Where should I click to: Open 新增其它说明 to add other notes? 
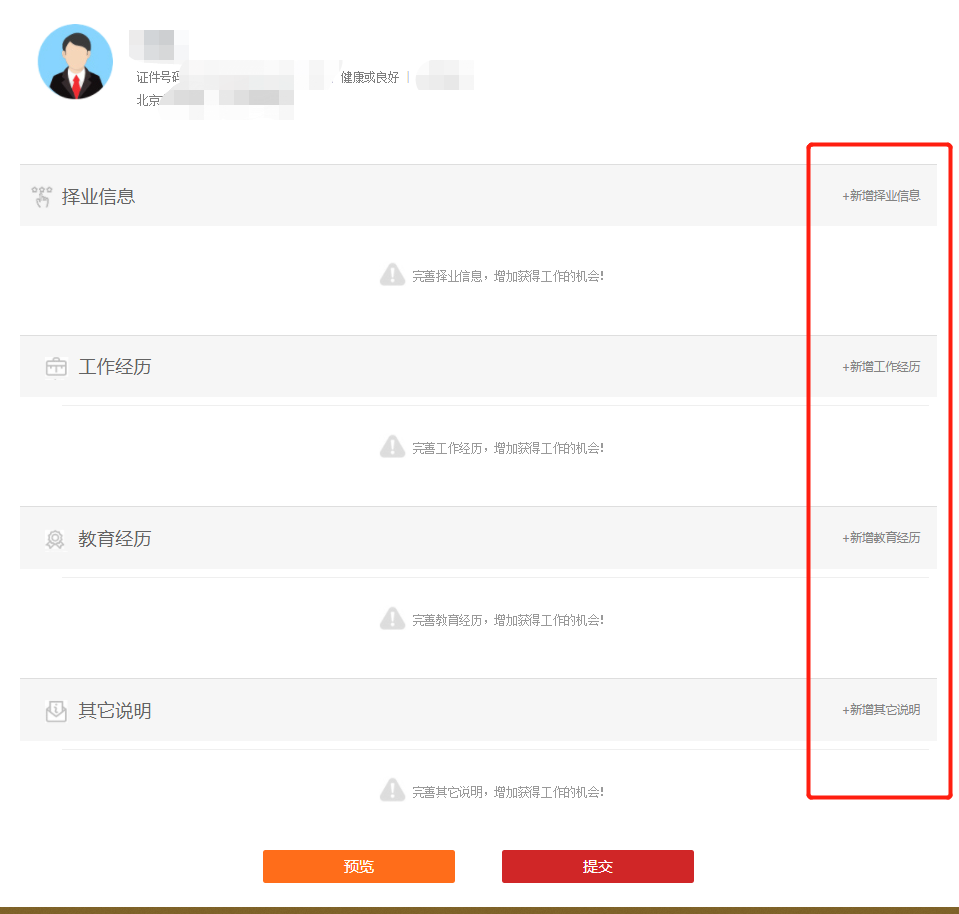click(x=877, y=709)
